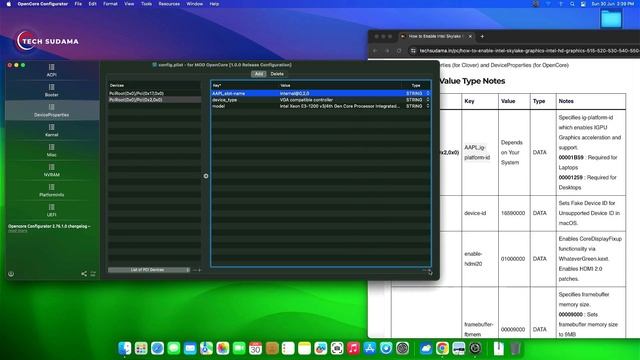The image size is (640, 360).
Task: Click the 'VGA compatible controller' value
Action: tap(306, 100)
